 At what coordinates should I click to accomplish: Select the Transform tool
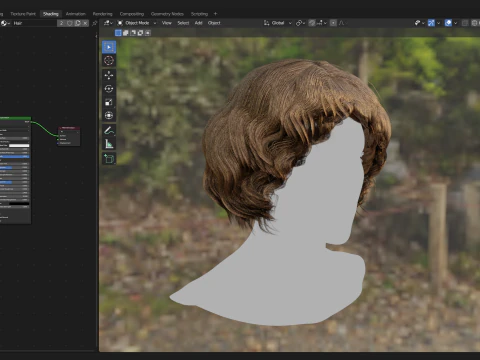tap(109, 115)
